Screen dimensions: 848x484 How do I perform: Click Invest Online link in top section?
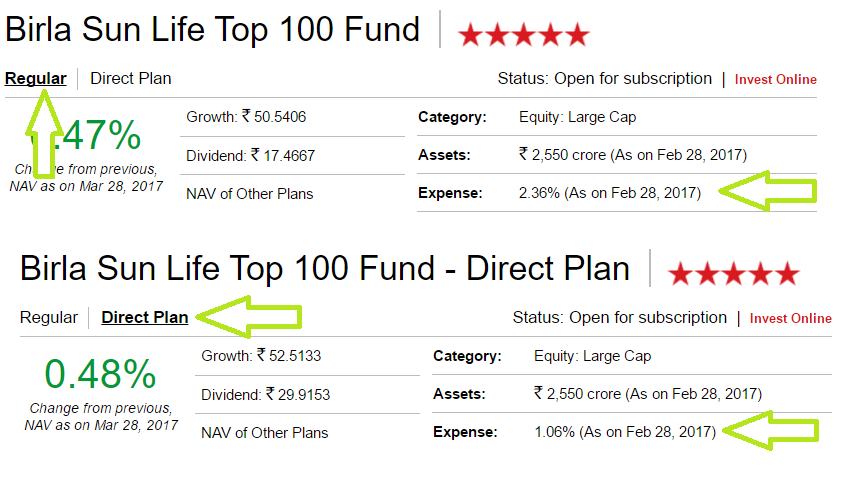pyautogui.click(x=775, y=79)
